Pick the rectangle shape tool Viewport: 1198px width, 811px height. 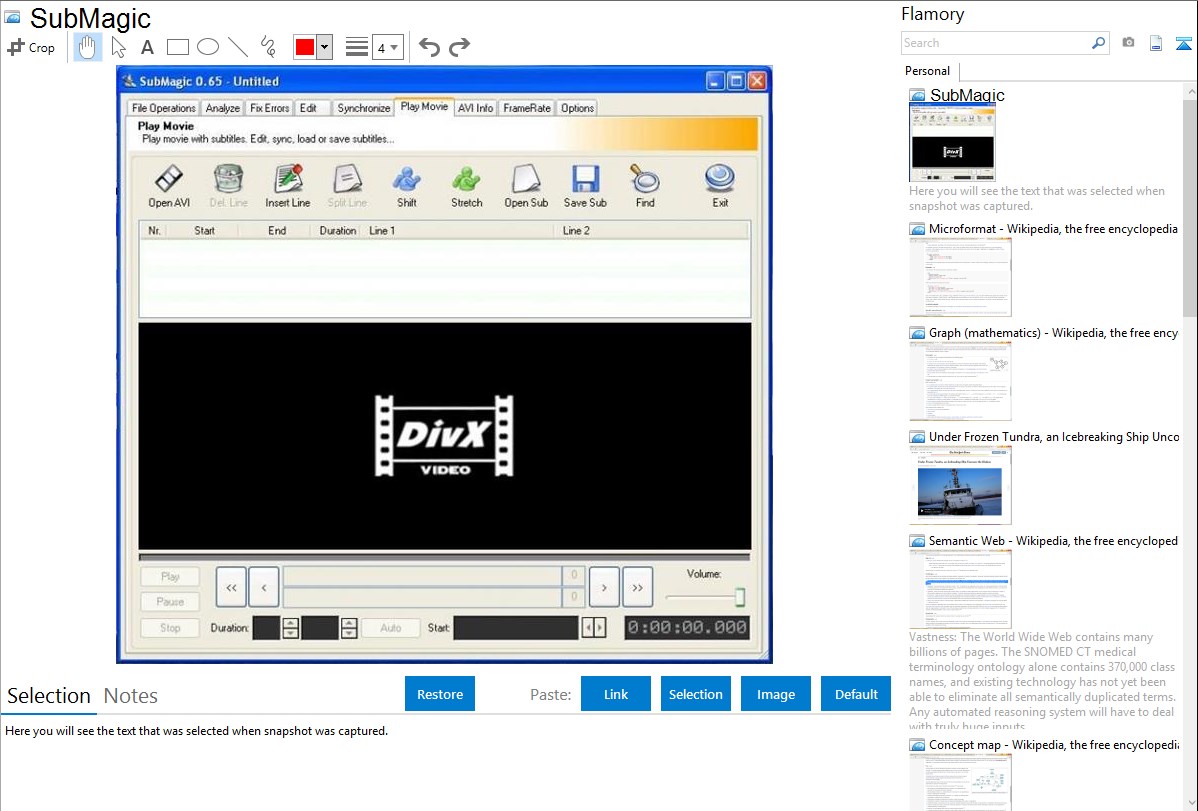(x=178, y=47)
